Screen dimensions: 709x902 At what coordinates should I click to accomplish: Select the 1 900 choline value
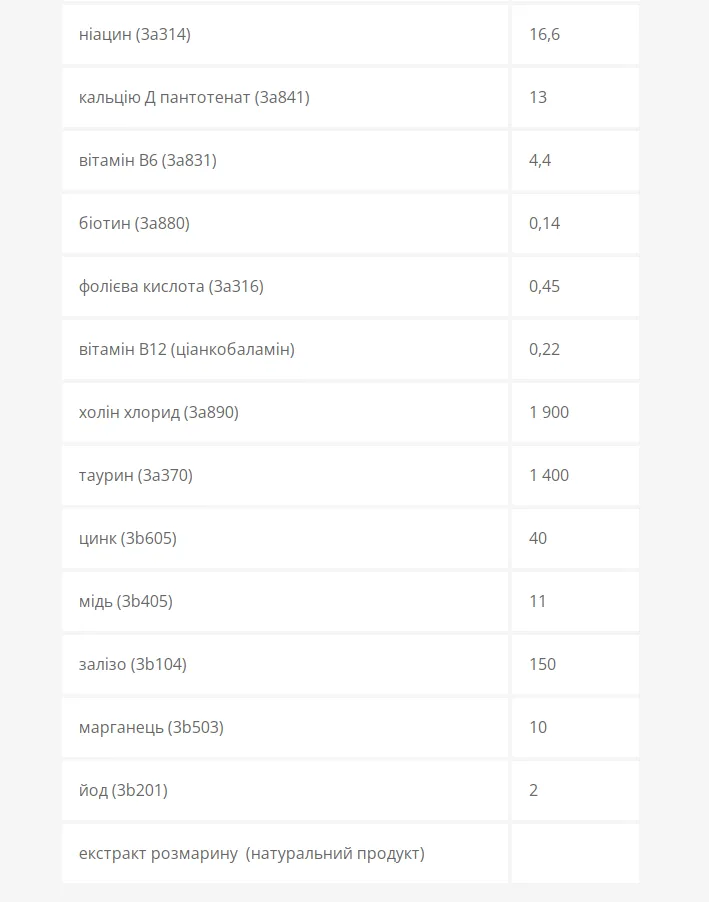point(549,412)
